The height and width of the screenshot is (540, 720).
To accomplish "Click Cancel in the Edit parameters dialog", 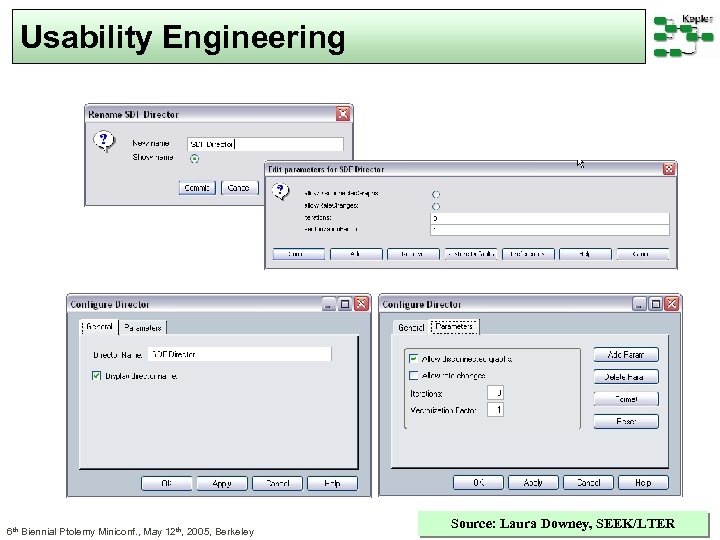I will point(642,254).
